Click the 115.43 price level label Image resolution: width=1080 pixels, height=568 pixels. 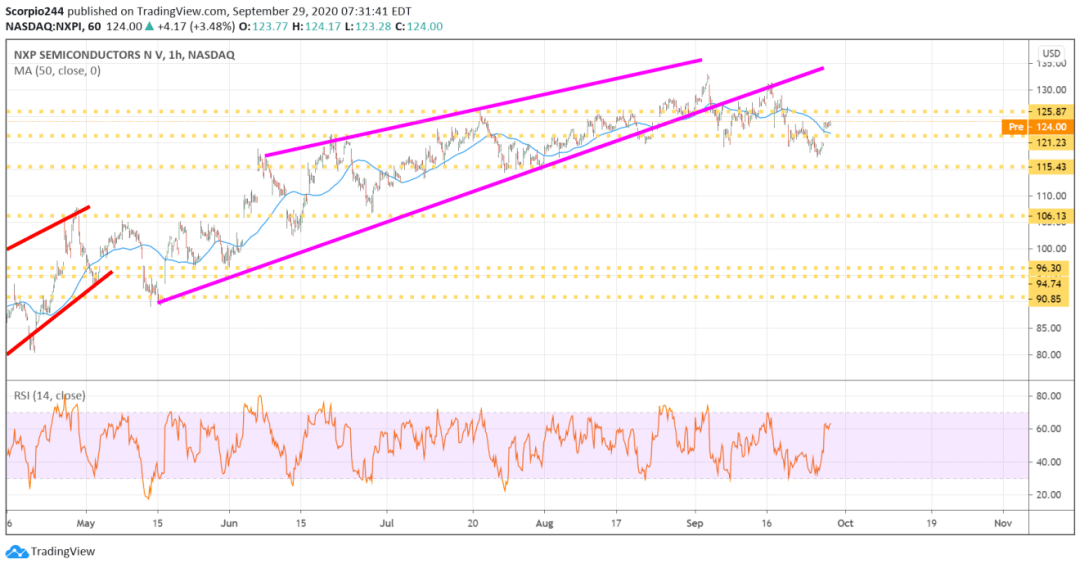1052,167
